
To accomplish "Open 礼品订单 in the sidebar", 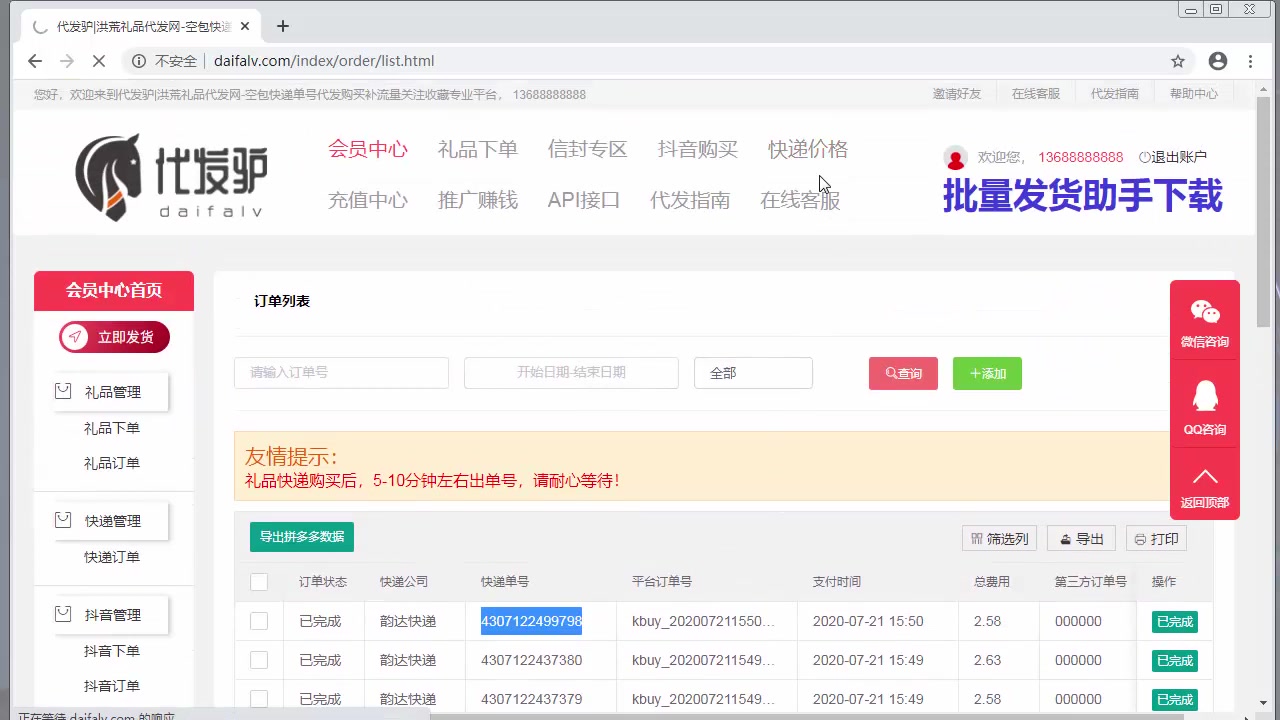I will [x=112, y=463].
